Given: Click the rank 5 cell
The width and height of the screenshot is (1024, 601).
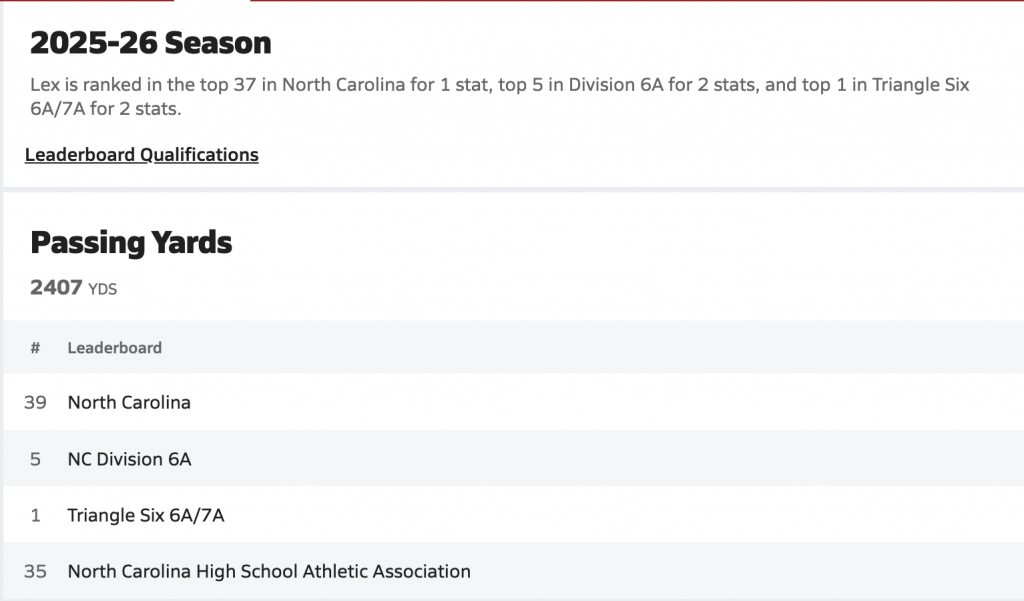Looking at the screenshot, I should (x=35, y=459).
